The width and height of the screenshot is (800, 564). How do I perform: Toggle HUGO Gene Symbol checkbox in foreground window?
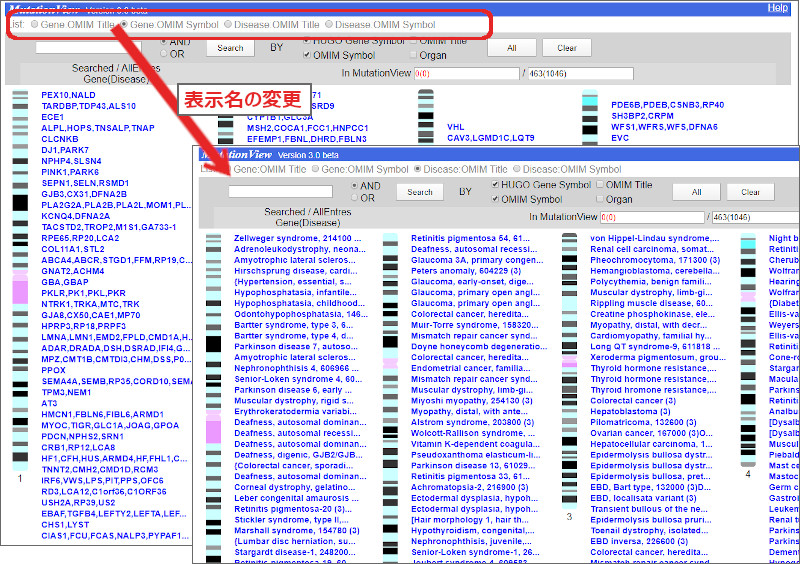pyautogui.click(x=496, y=185)
